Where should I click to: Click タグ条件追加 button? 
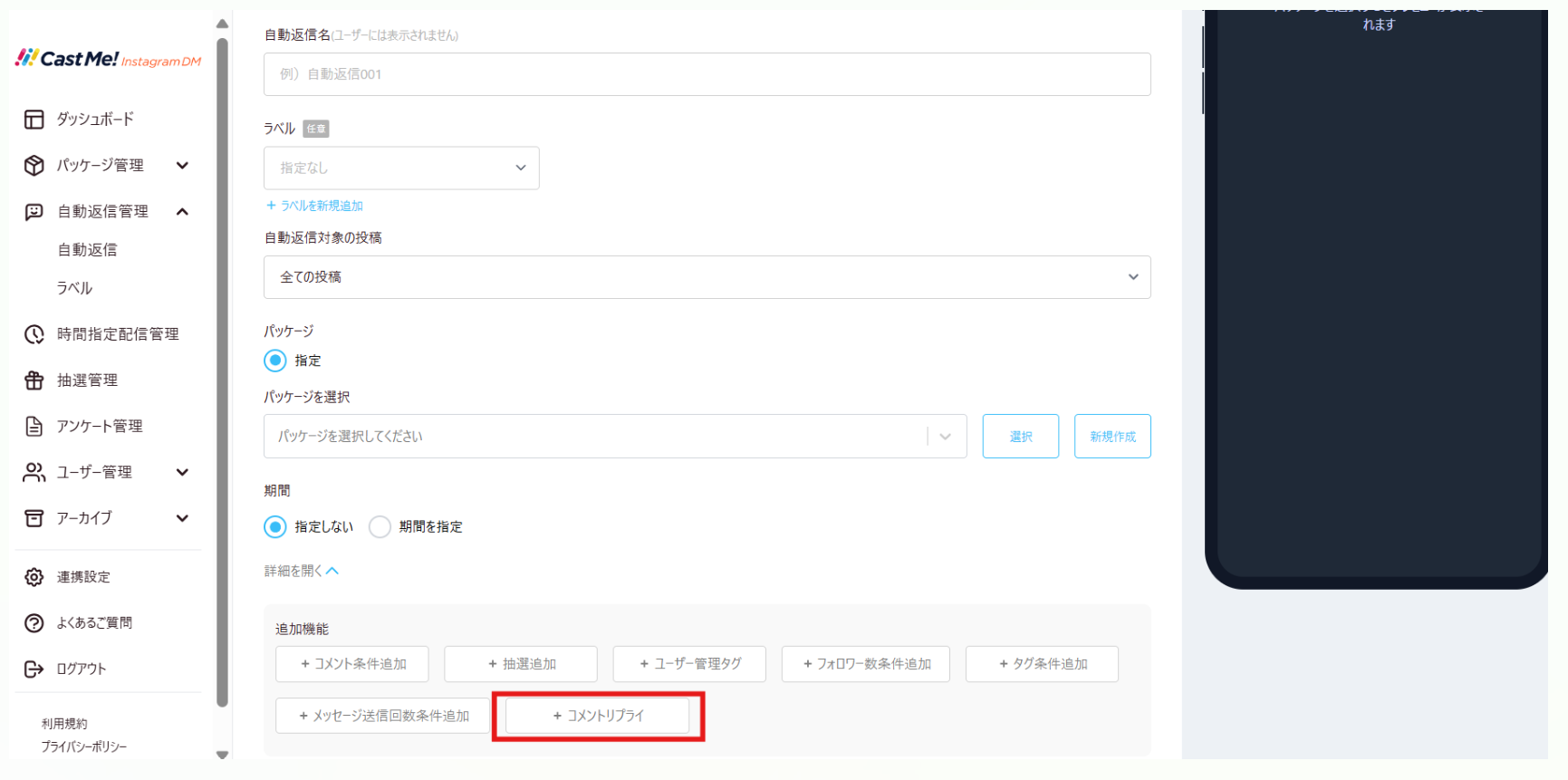[x=1042, y=664]
